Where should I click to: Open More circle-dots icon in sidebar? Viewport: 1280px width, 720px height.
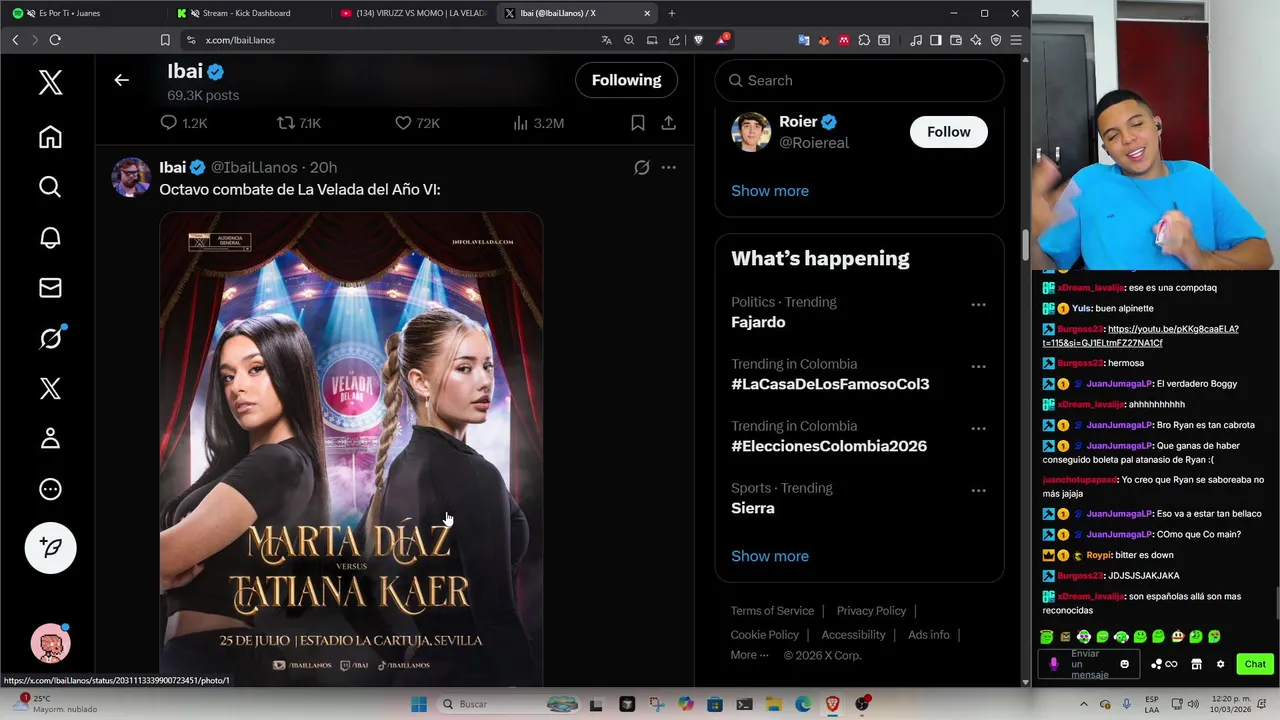(50, 489)
